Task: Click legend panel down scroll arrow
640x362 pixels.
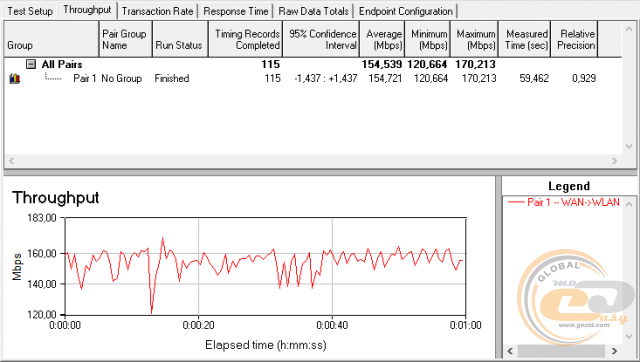Action: click(x=629, y=336)
